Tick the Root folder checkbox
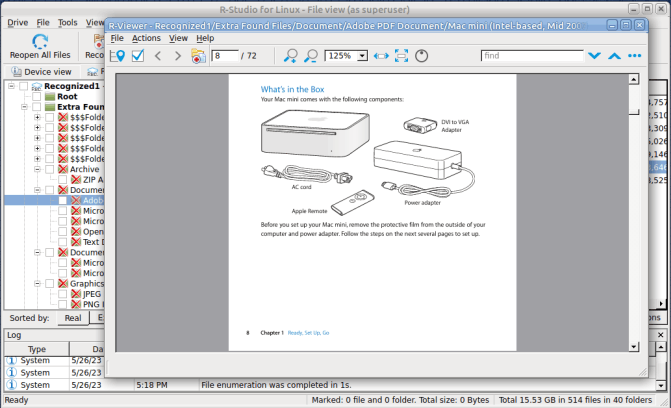 pos(37,97)
